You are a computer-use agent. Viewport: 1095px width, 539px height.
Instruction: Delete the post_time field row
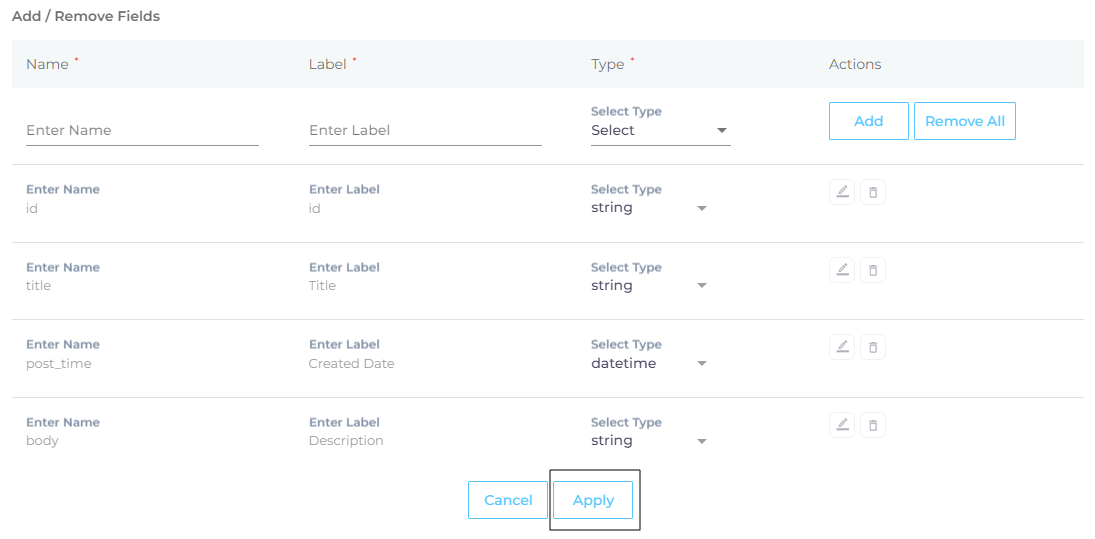872,347
